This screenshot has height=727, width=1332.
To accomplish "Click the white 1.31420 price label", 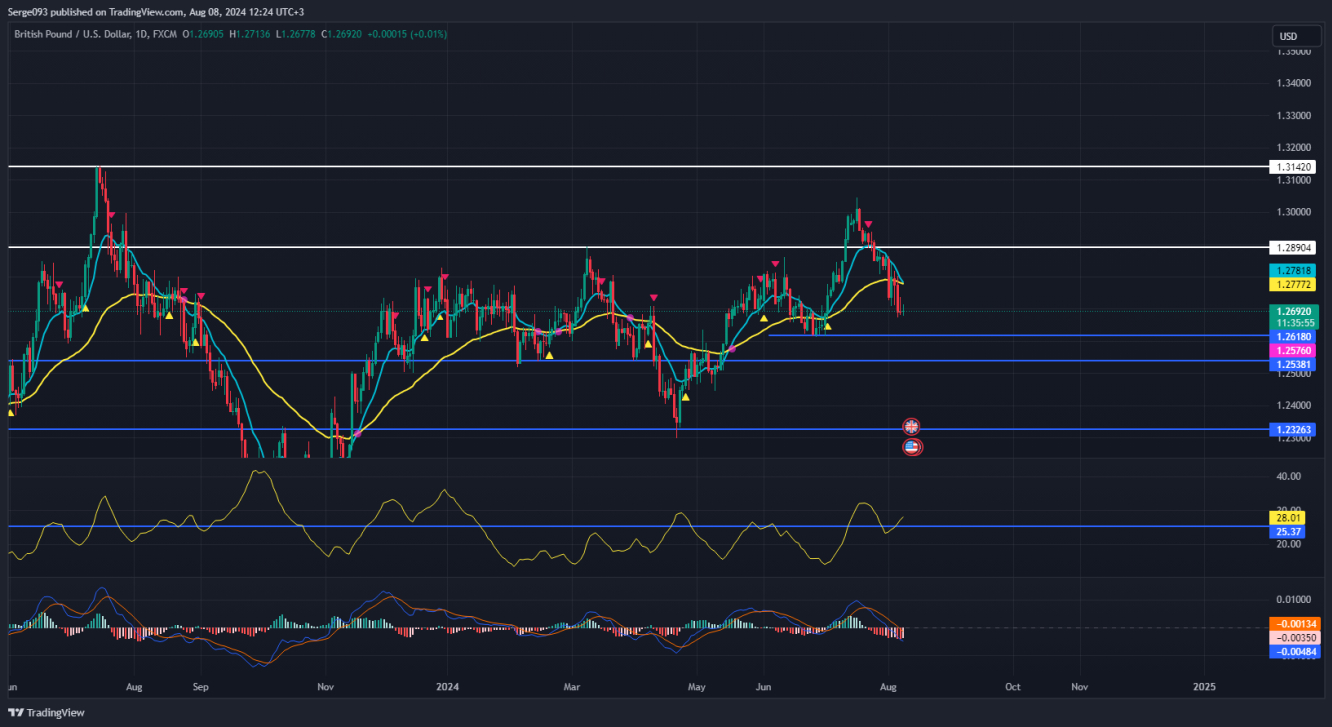I will pyautogui.click(x=1293, y=167).
